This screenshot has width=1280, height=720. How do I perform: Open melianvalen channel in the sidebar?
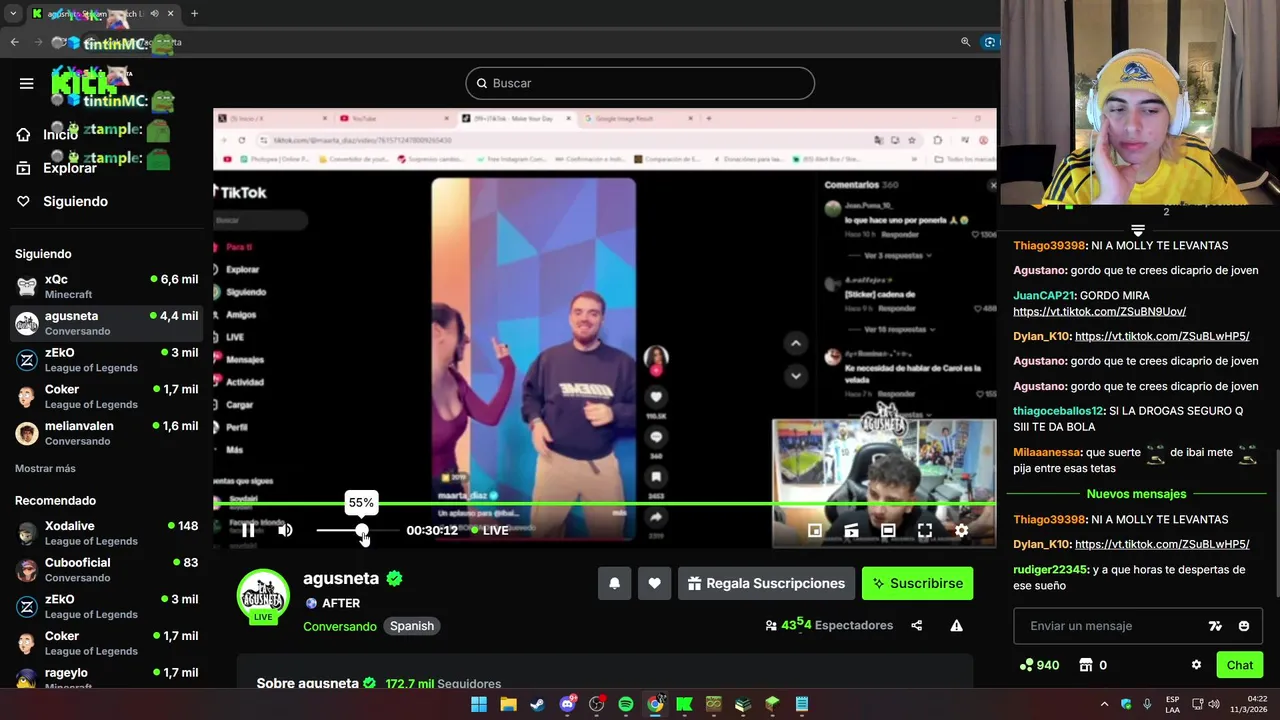tap(106, 433)
